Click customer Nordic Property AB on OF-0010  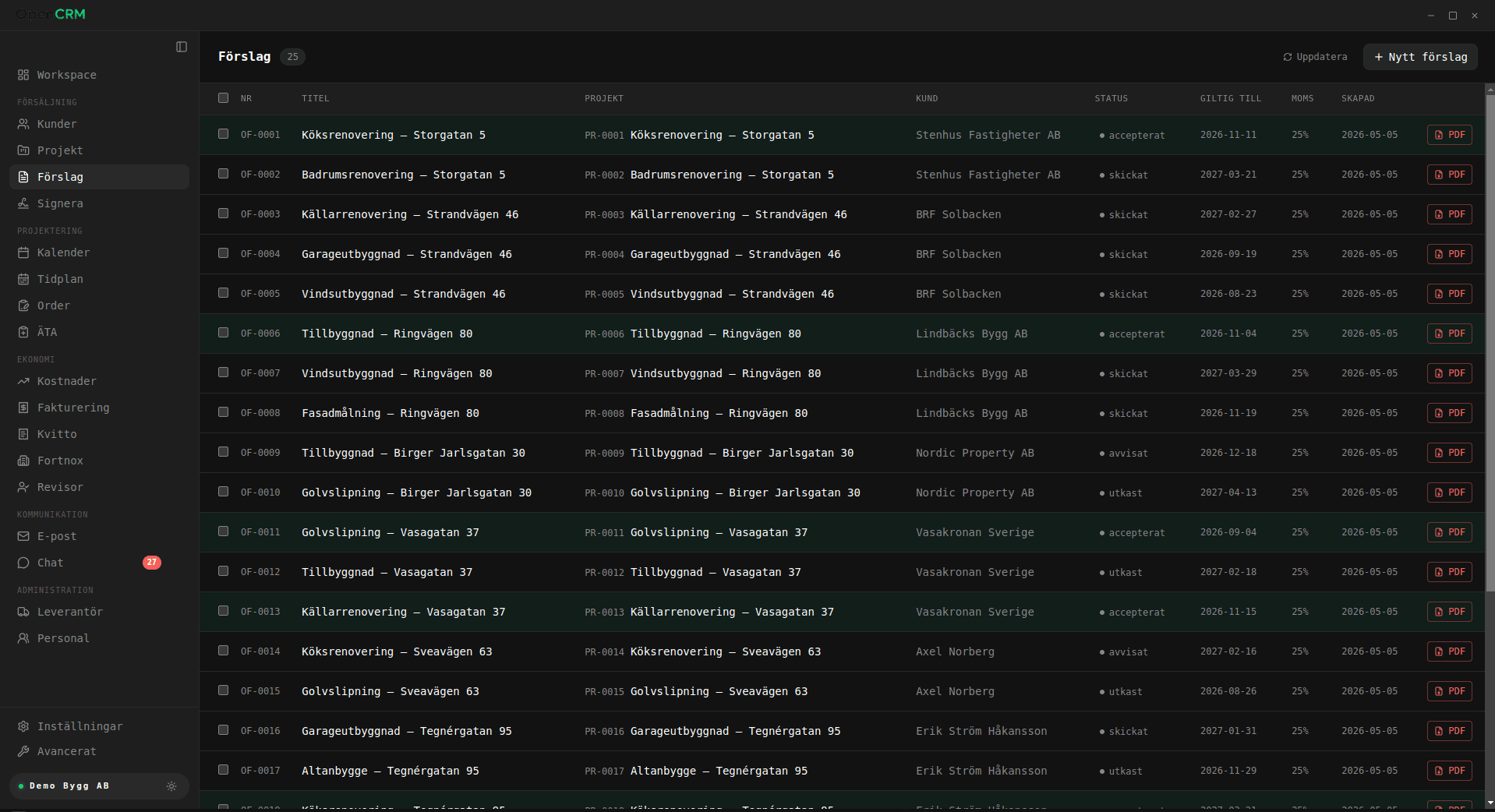974,492
